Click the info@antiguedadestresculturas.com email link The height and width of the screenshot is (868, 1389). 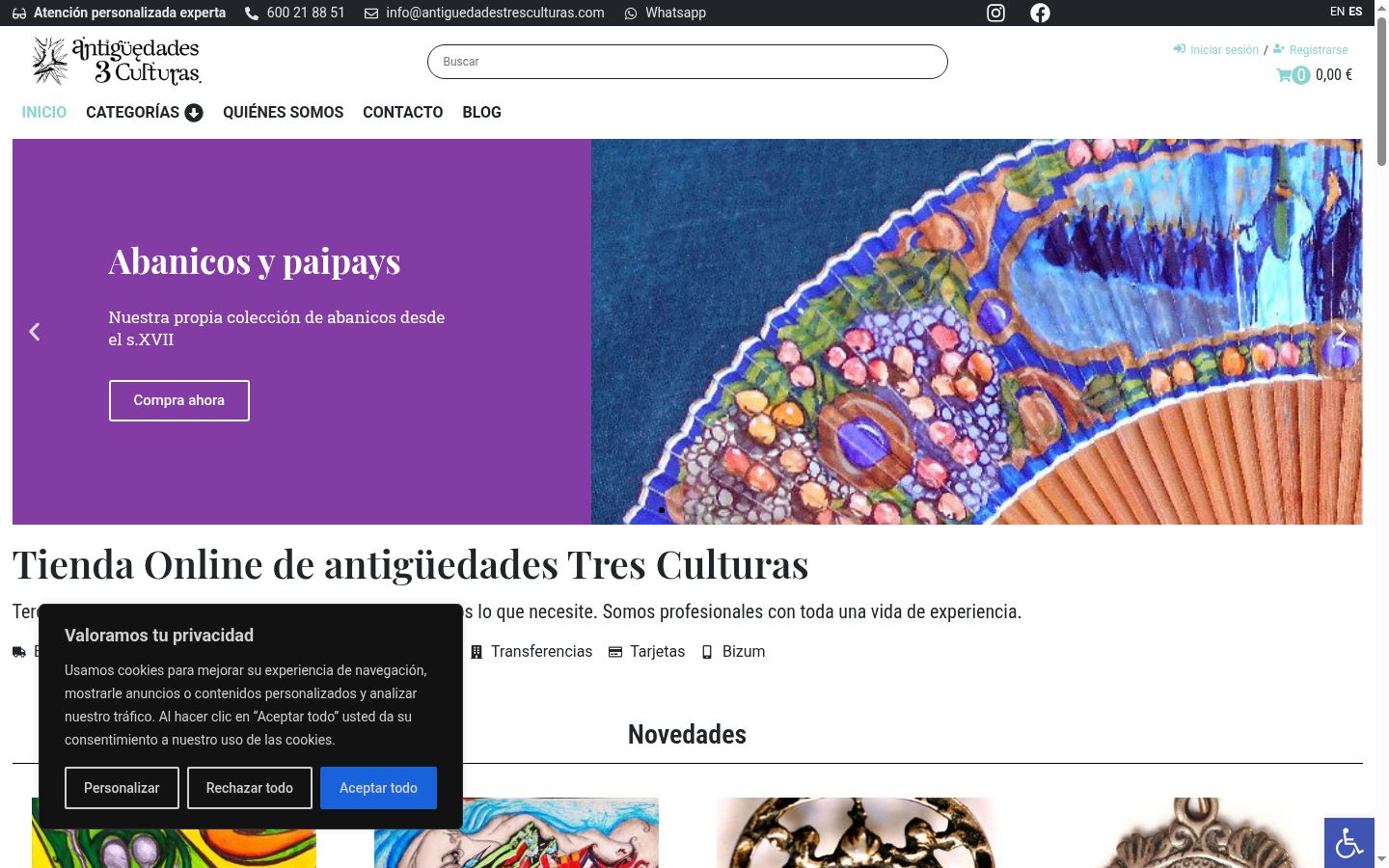tap(495, 13)
